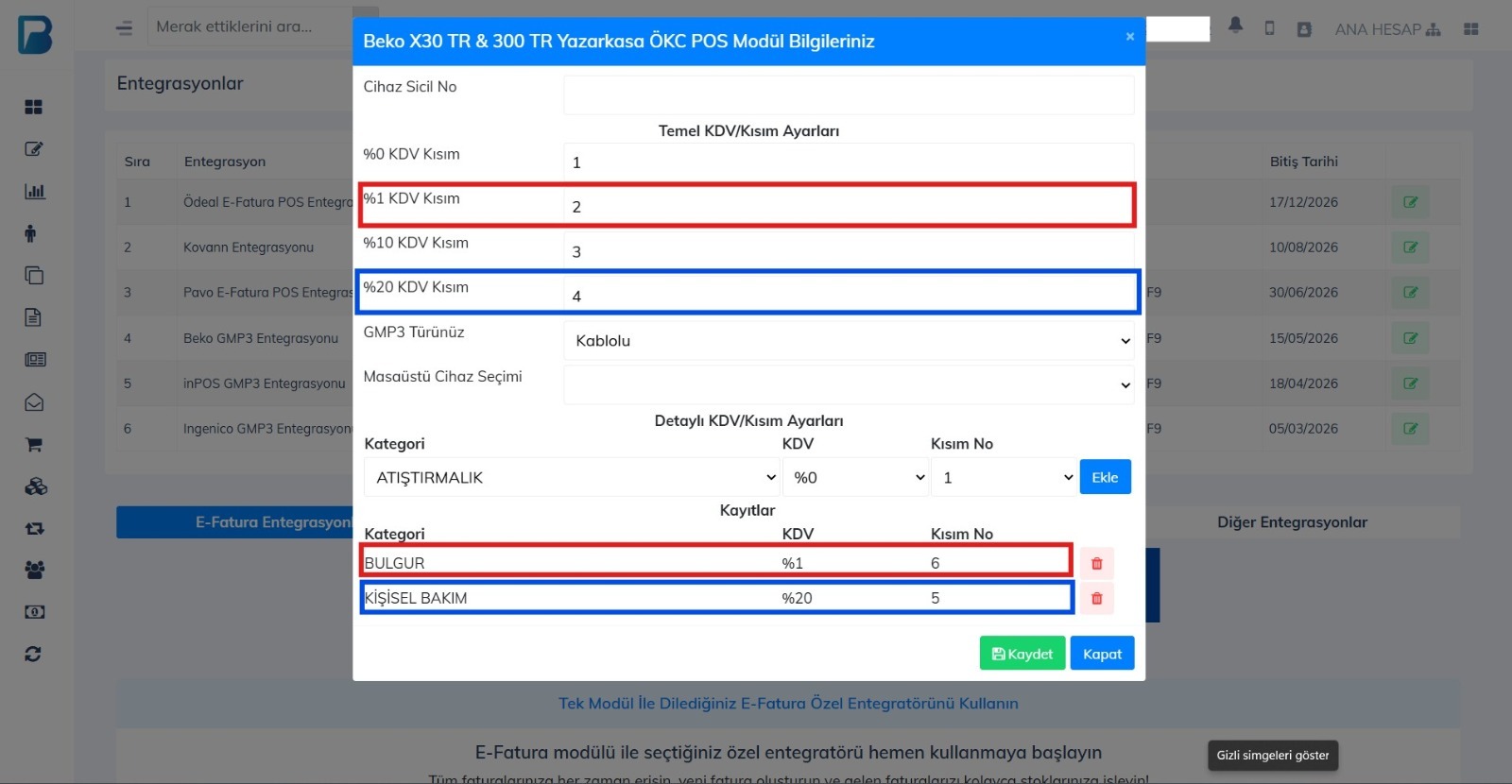
Task: Click the Cihaz Sicil No input field
Action: coord(849,95)
